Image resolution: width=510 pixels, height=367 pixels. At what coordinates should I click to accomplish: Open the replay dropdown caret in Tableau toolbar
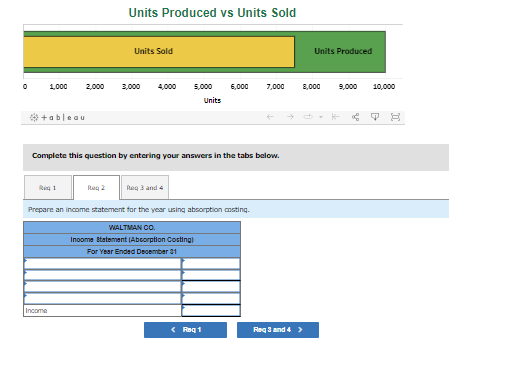[x=321, y=117]
